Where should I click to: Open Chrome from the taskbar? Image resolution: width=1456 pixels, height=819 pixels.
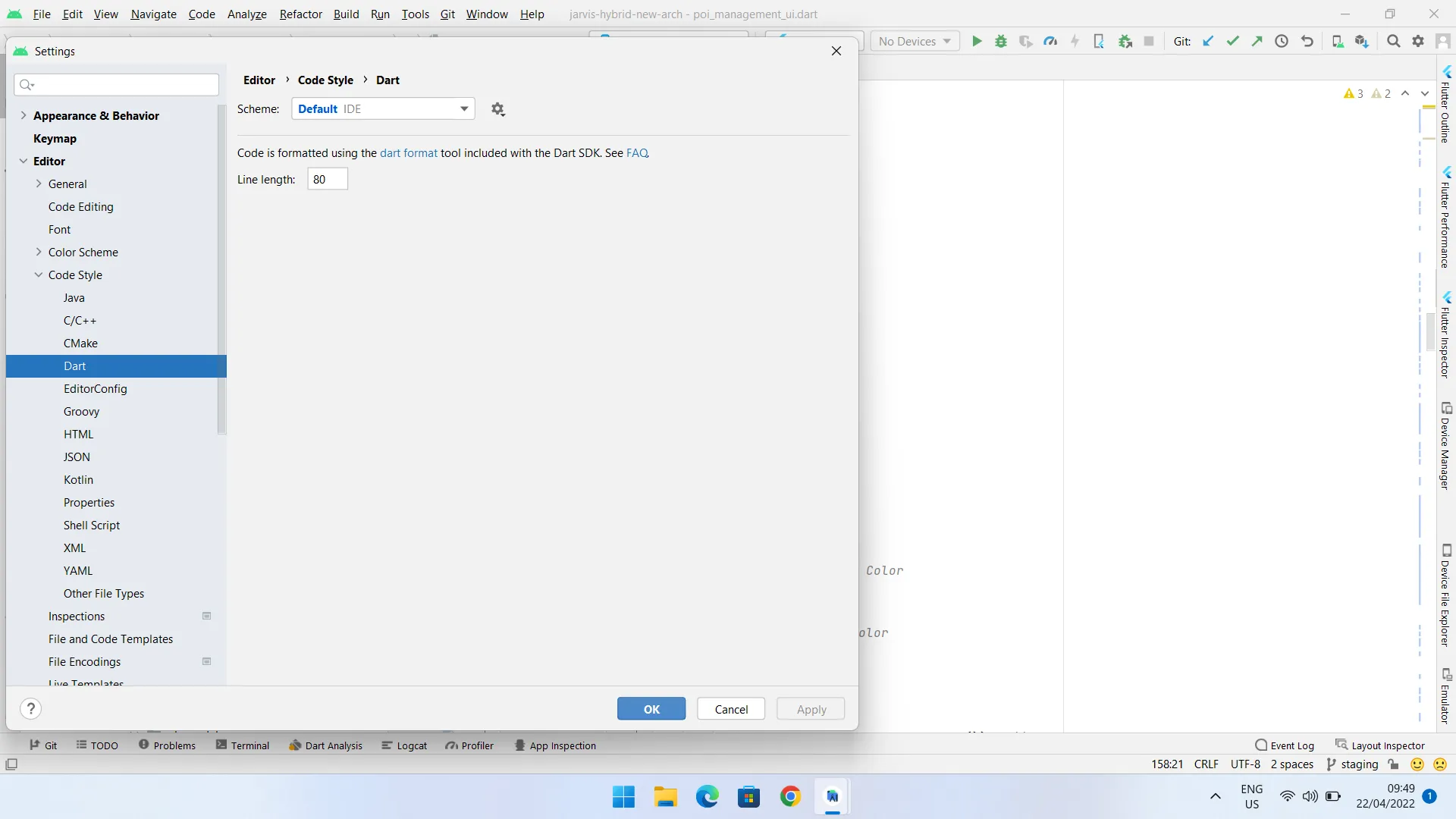[790, 796]
